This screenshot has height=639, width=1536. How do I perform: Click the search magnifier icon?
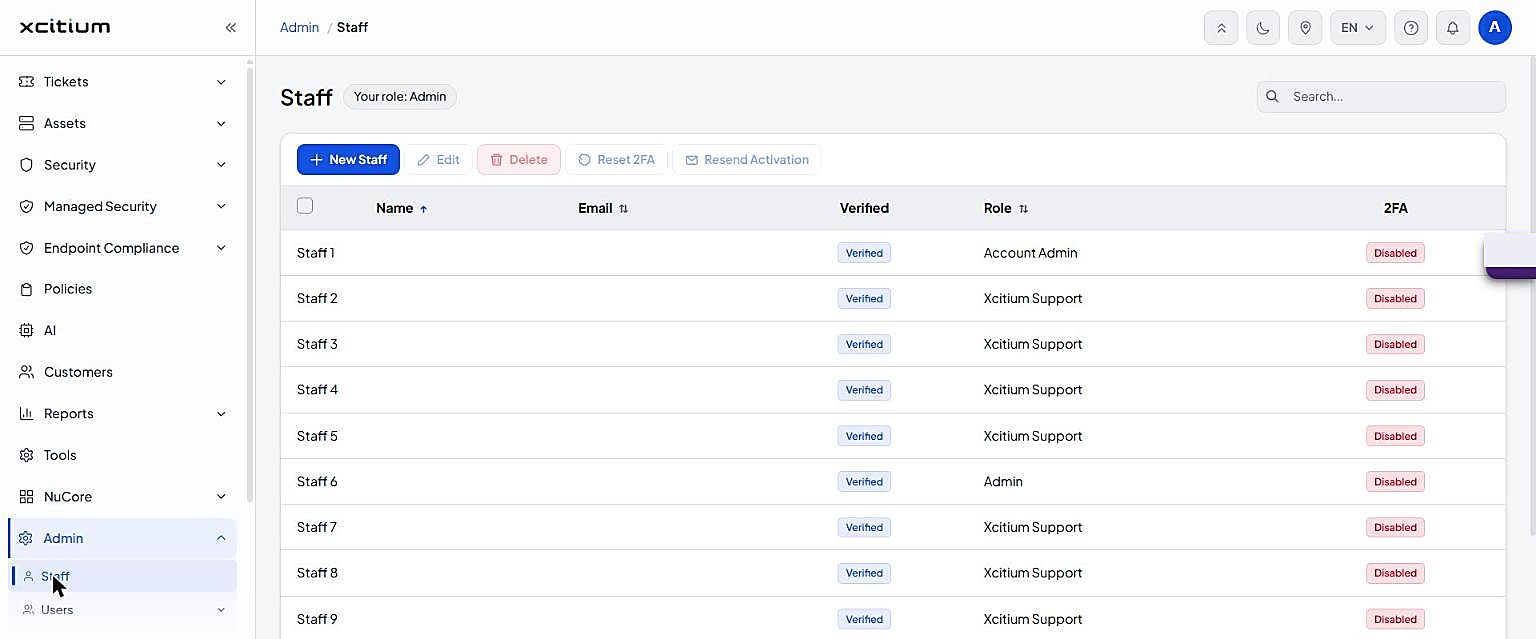point(1273,97)
